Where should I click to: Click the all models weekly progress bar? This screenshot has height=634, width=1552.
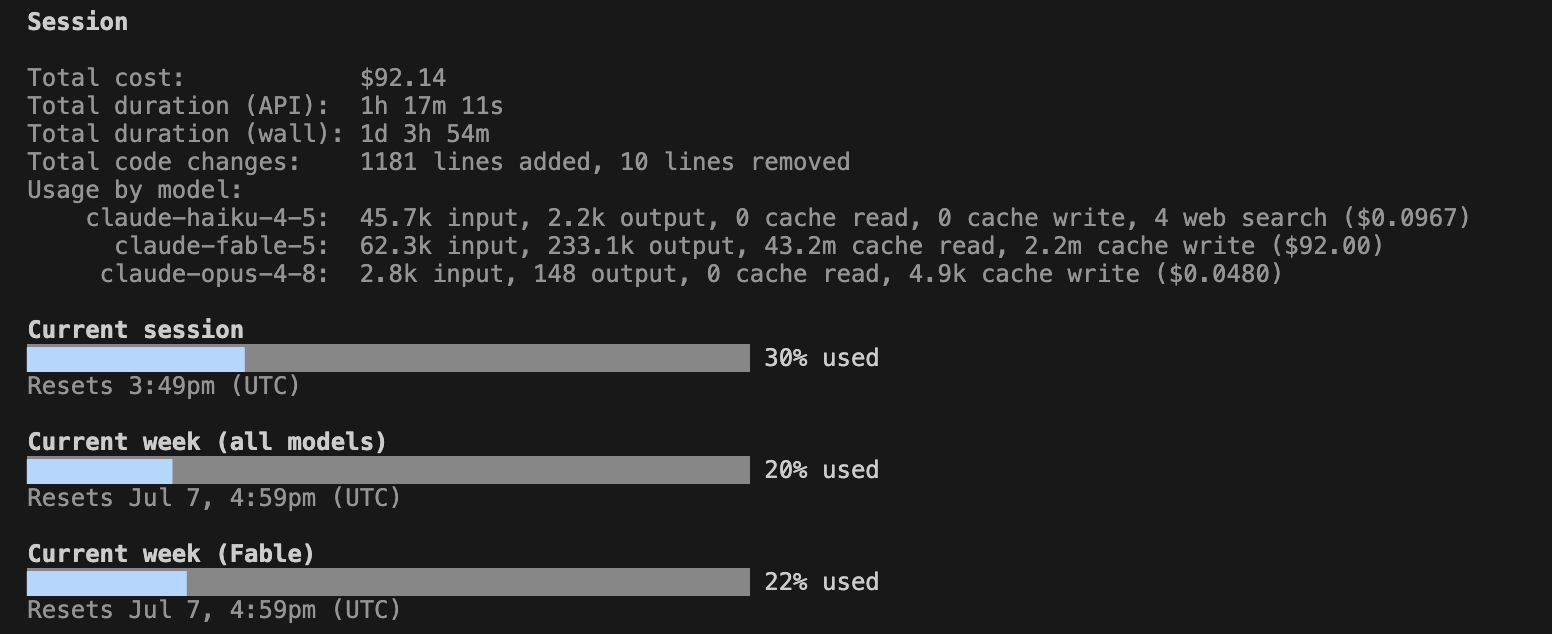pyautogui.click(x=388, y=470)
